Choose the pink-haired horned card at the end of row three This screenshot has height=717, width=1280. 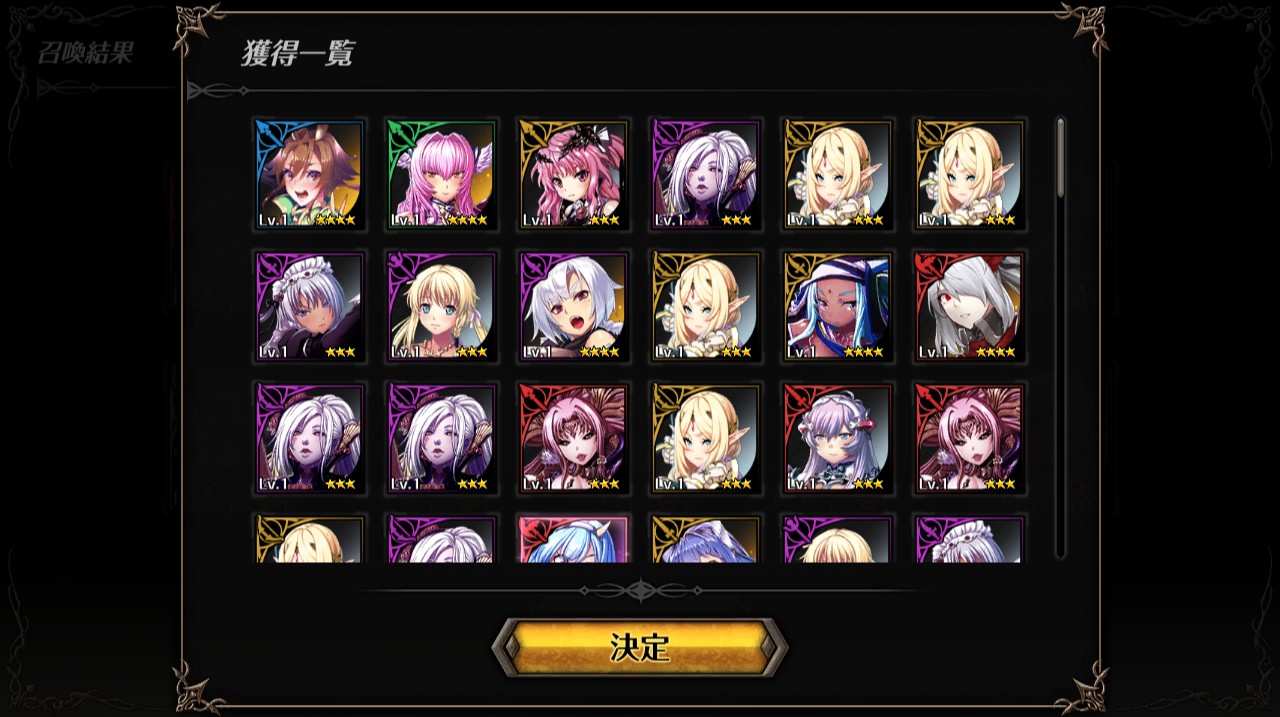click(x=970, y=439)
